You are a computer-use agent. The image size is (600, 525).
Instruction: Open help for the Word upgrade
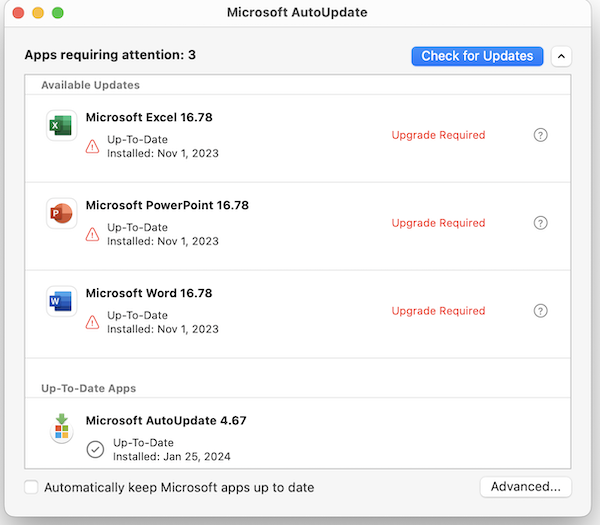tap(541, 311)
